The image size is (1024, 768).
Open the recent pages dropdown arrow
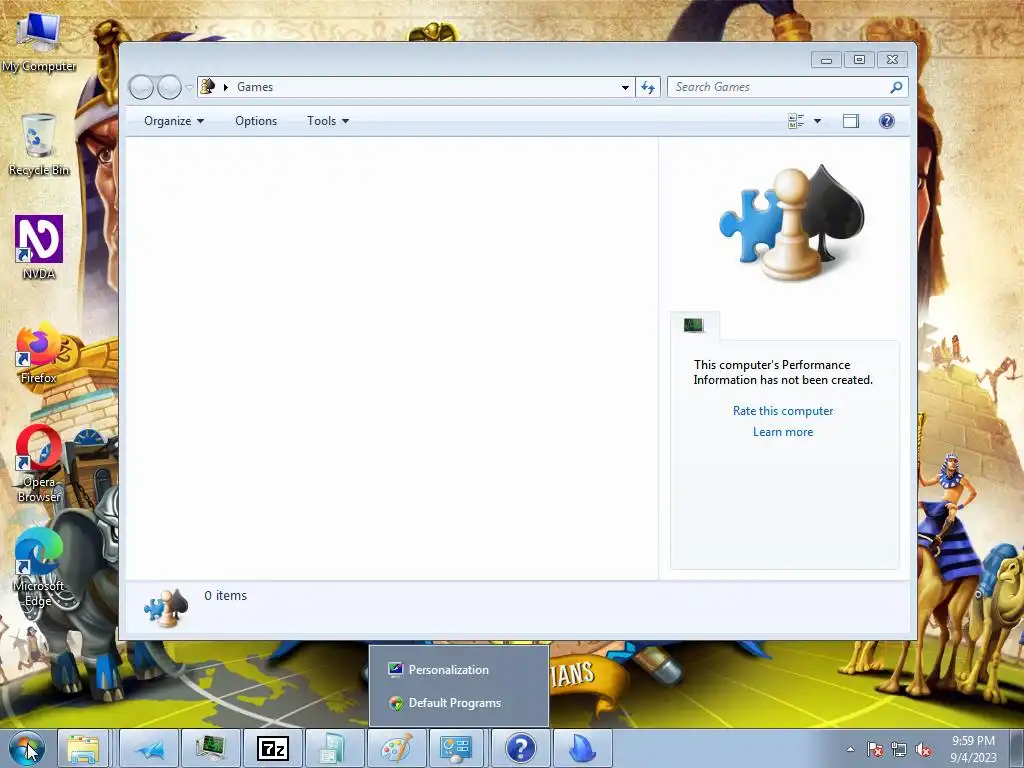click(x=189, y=87)
